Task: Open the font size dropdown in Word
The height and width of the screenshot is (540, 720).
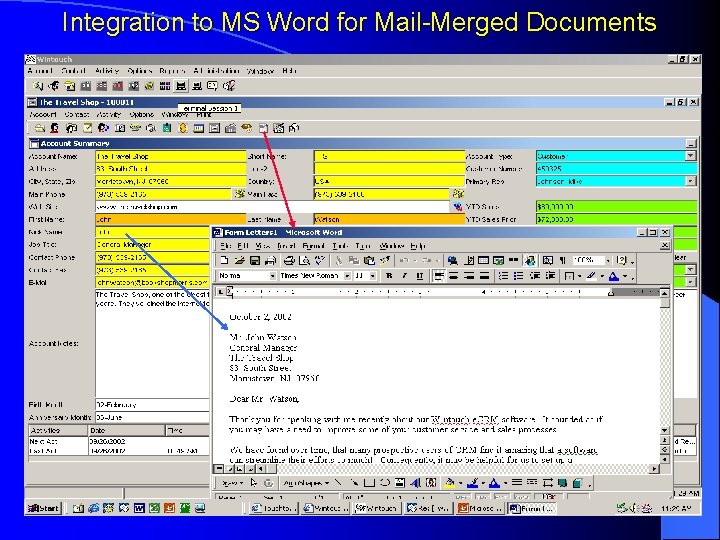Action: tap(372, 276)
